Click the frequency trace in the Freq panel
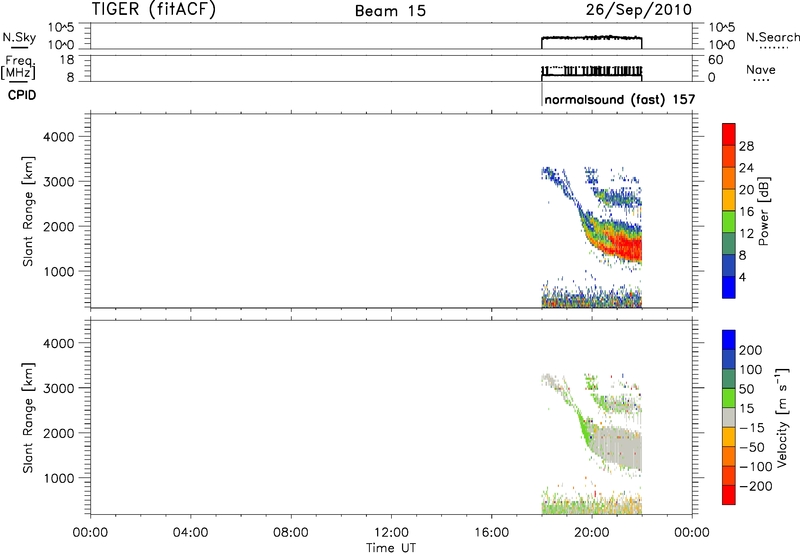The height and width of the screenshot is (554, 800). point(591,71)
